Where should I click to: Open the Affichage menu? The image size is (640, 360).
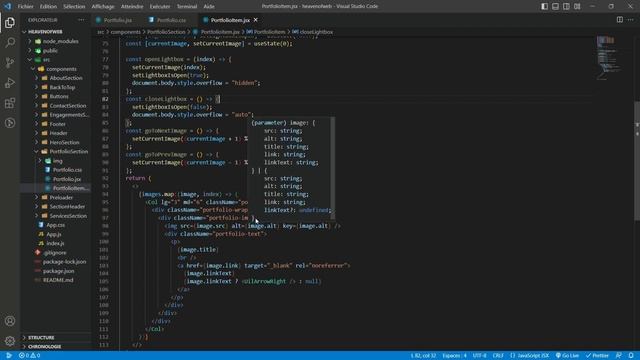tap(103, 6)
